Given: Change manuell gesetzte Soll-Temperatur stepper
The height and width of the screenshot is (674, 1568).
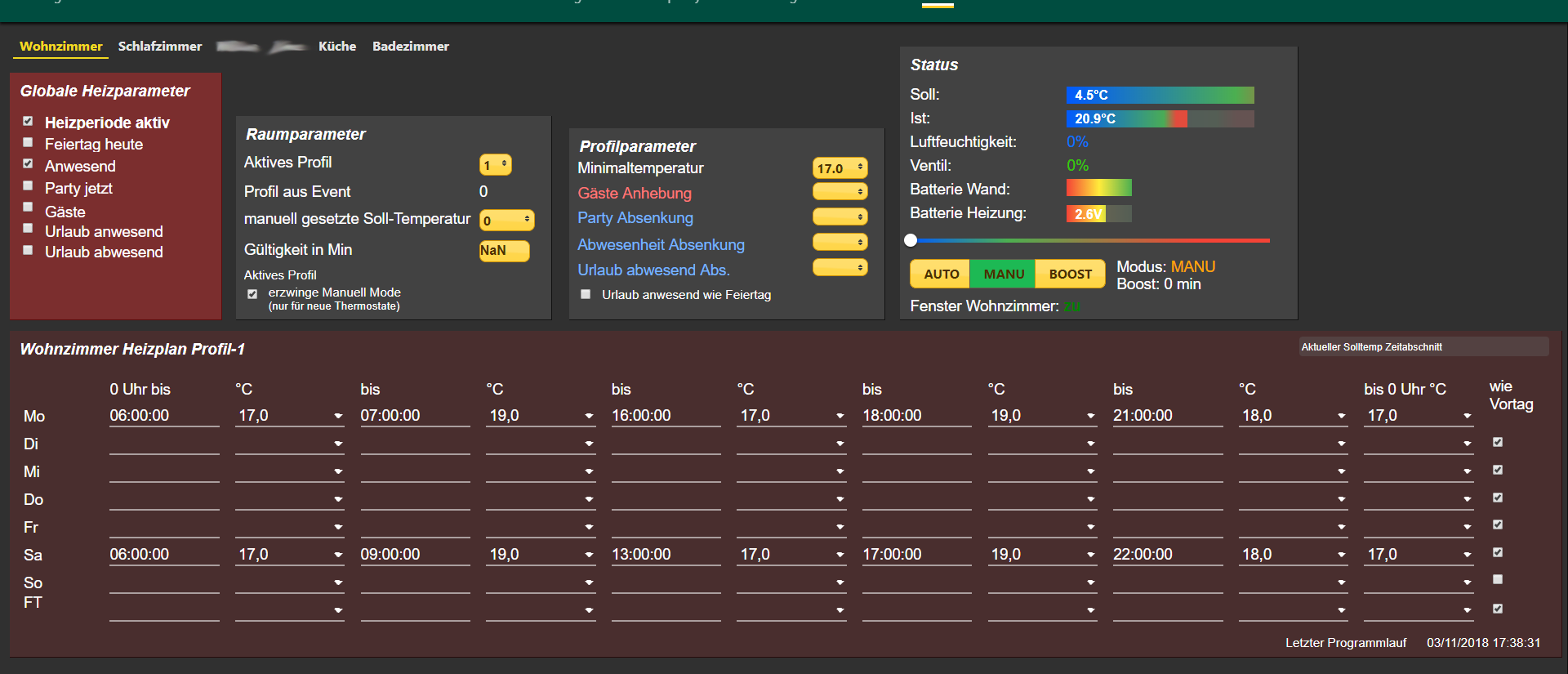Looking at the screenshot, I should point(507,221).
